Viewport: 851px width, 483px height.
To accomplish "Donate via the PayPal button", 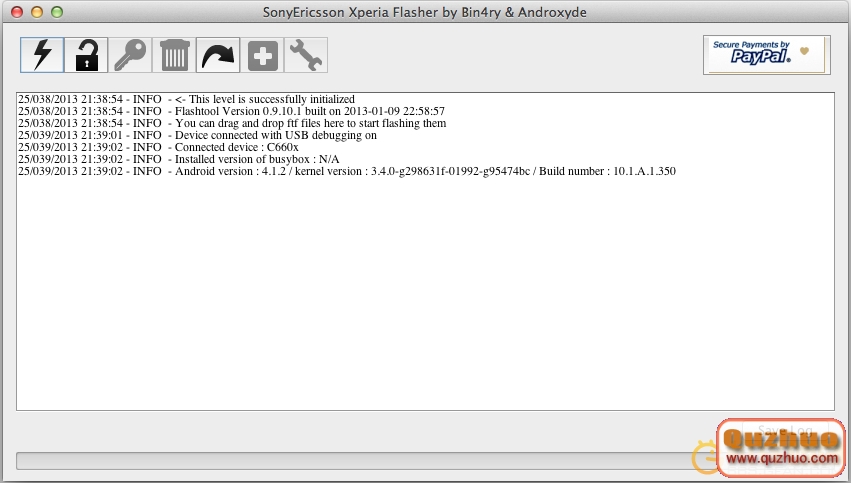I will tap(766, 55).
